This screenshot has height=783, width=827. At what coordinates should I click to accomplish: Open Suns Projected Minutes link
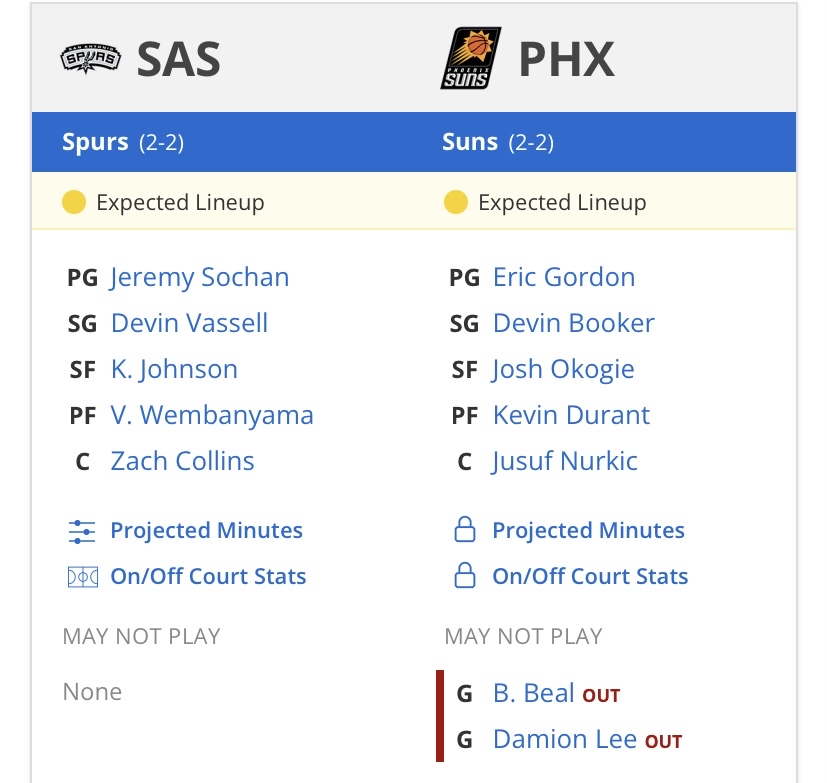(588, 531)
